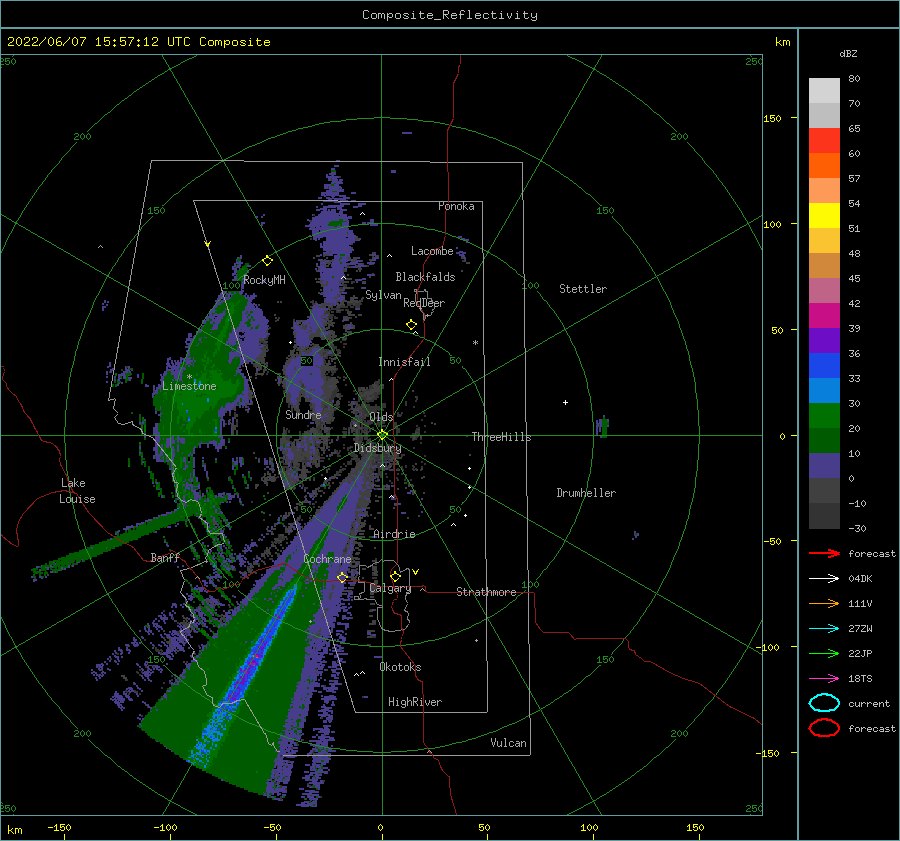Click the heavy blue rain core southwest of Calgary
Viewport: 900px width, 841px height.
(251, 669)
